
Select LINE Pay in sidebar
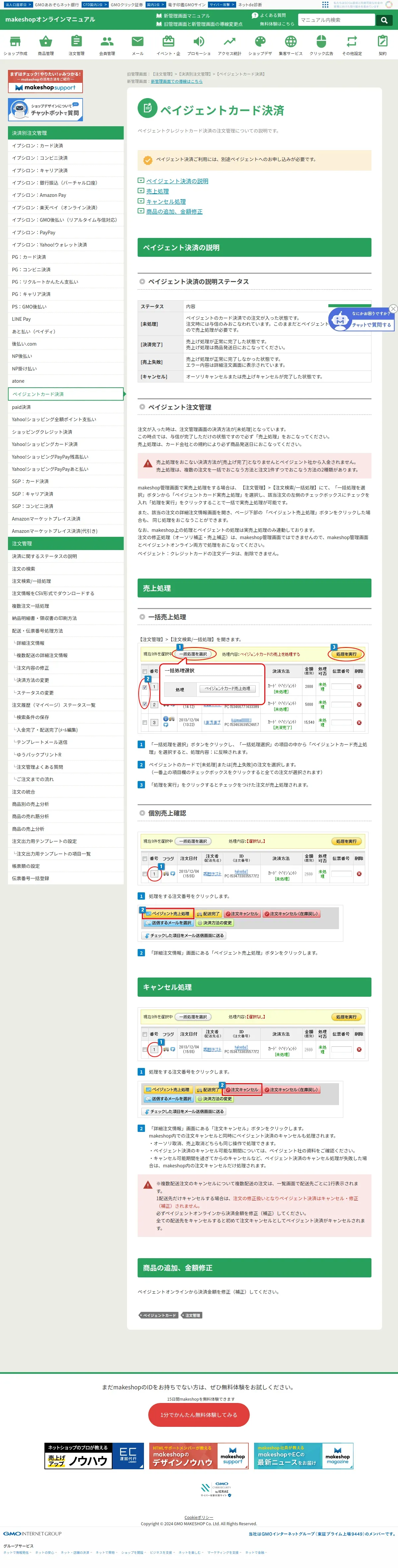(x=66, y=319)
